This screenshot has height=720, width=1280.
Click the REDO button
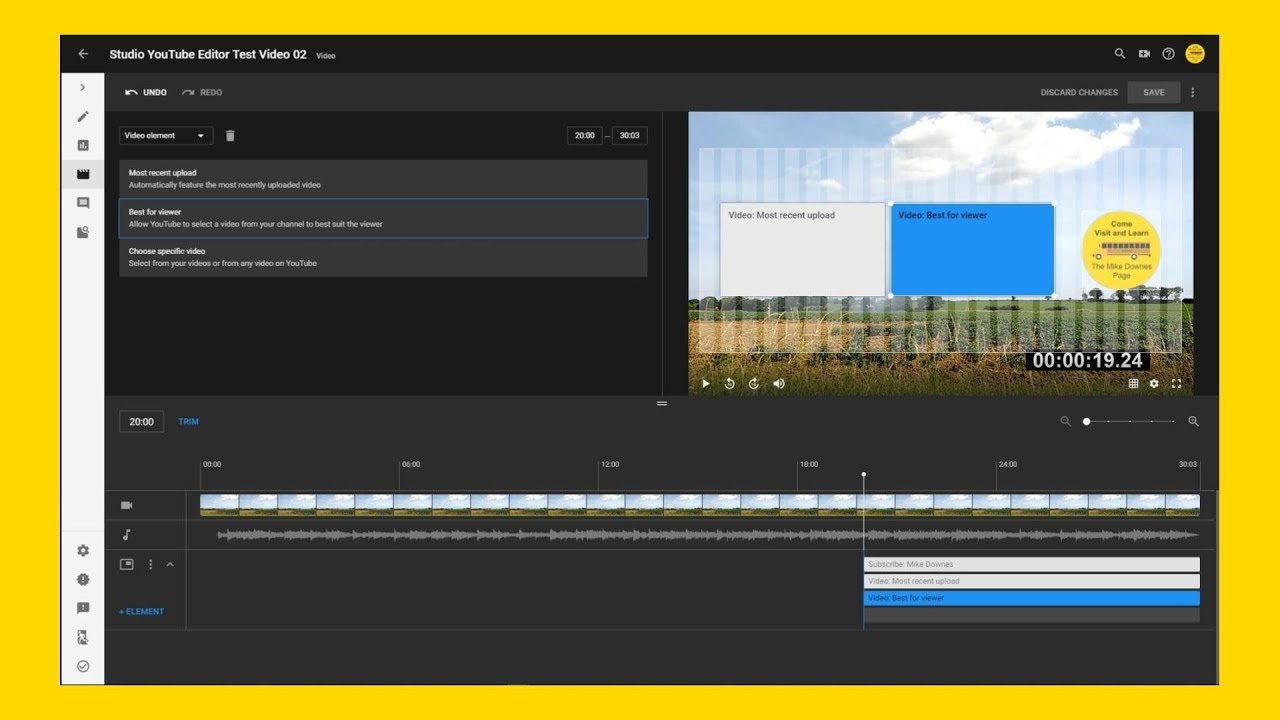(202, 92)
